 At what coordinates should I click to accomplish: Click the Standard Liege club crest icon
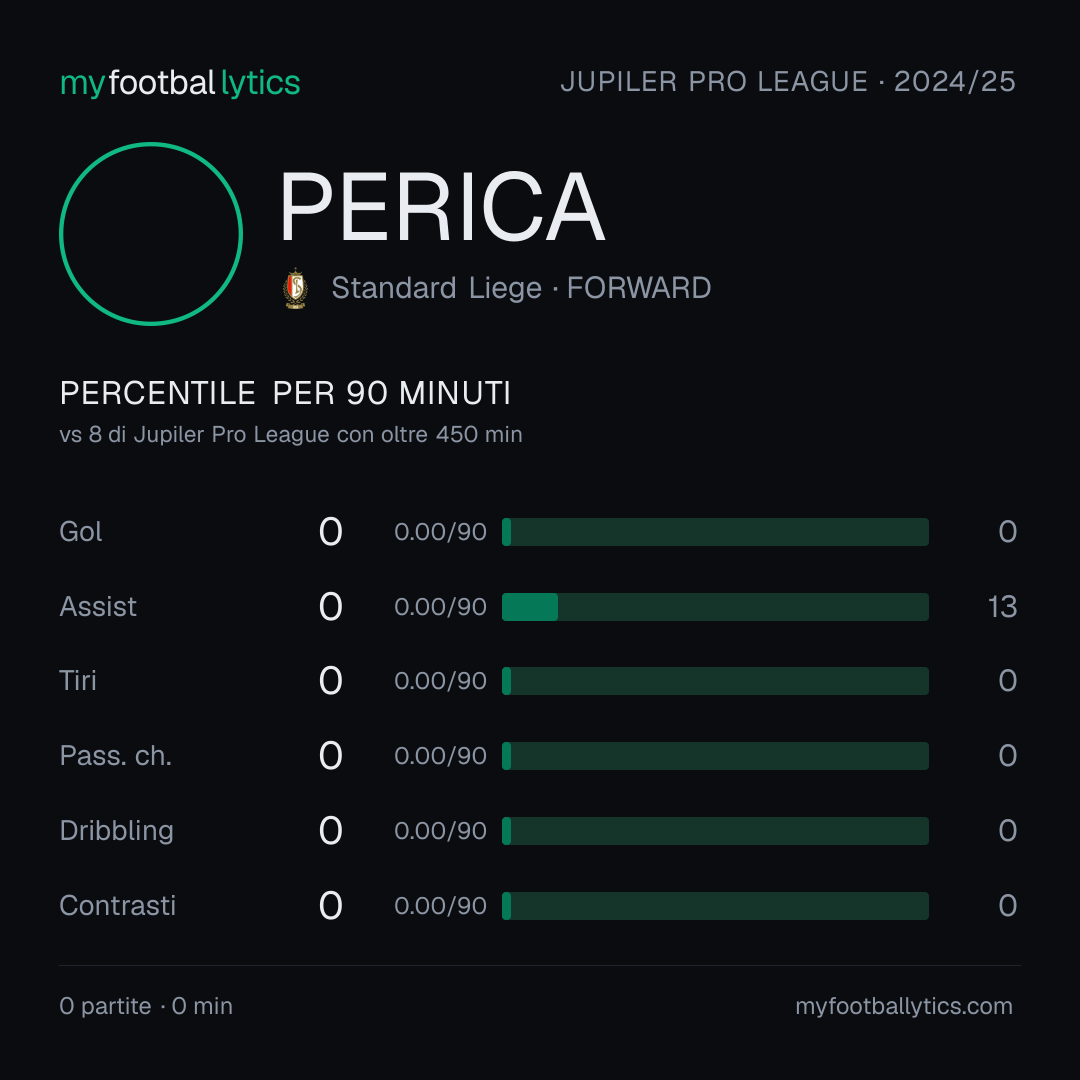(295, 289)
